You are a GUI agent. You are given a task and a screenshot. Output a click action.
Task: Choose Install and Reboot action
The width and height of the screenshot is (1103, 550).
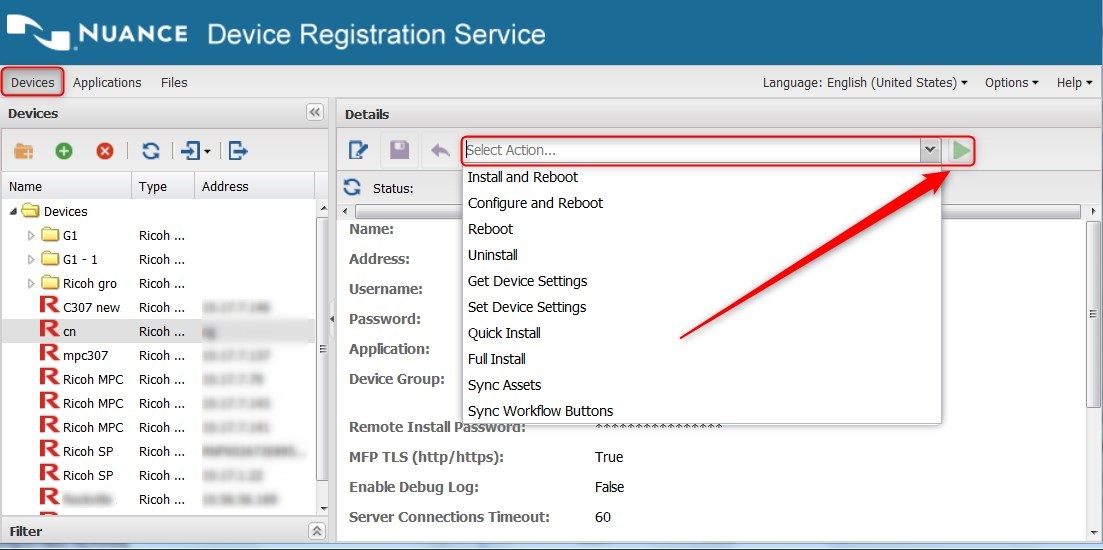(x=523, y=177)
